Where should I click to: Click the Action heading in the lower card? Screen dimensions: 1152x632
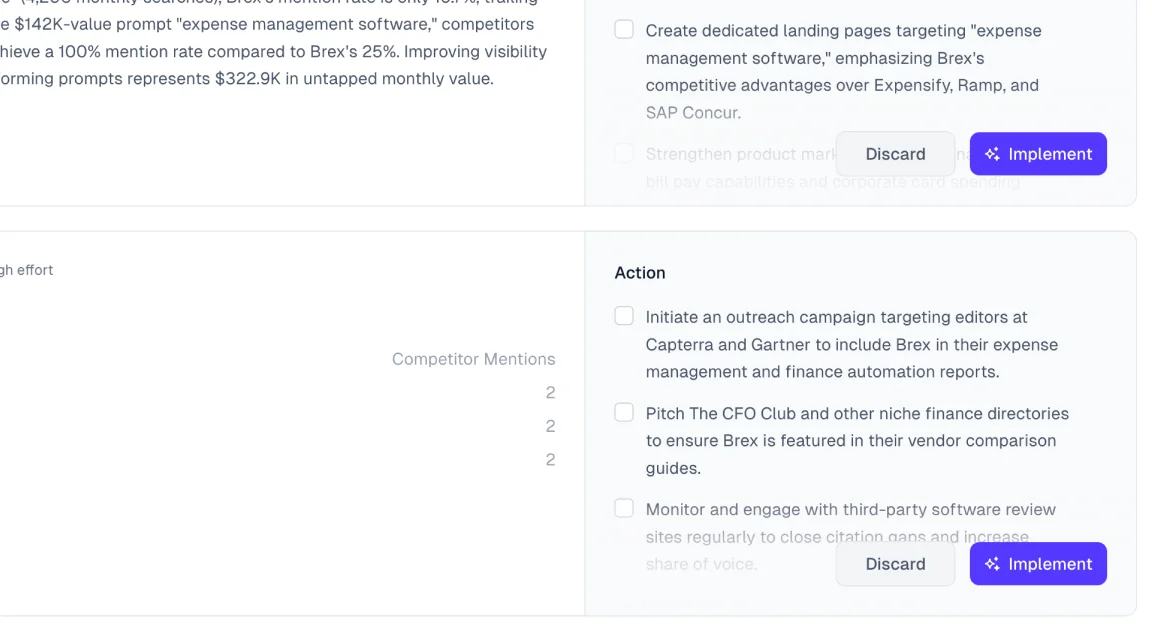pos(640,273)
